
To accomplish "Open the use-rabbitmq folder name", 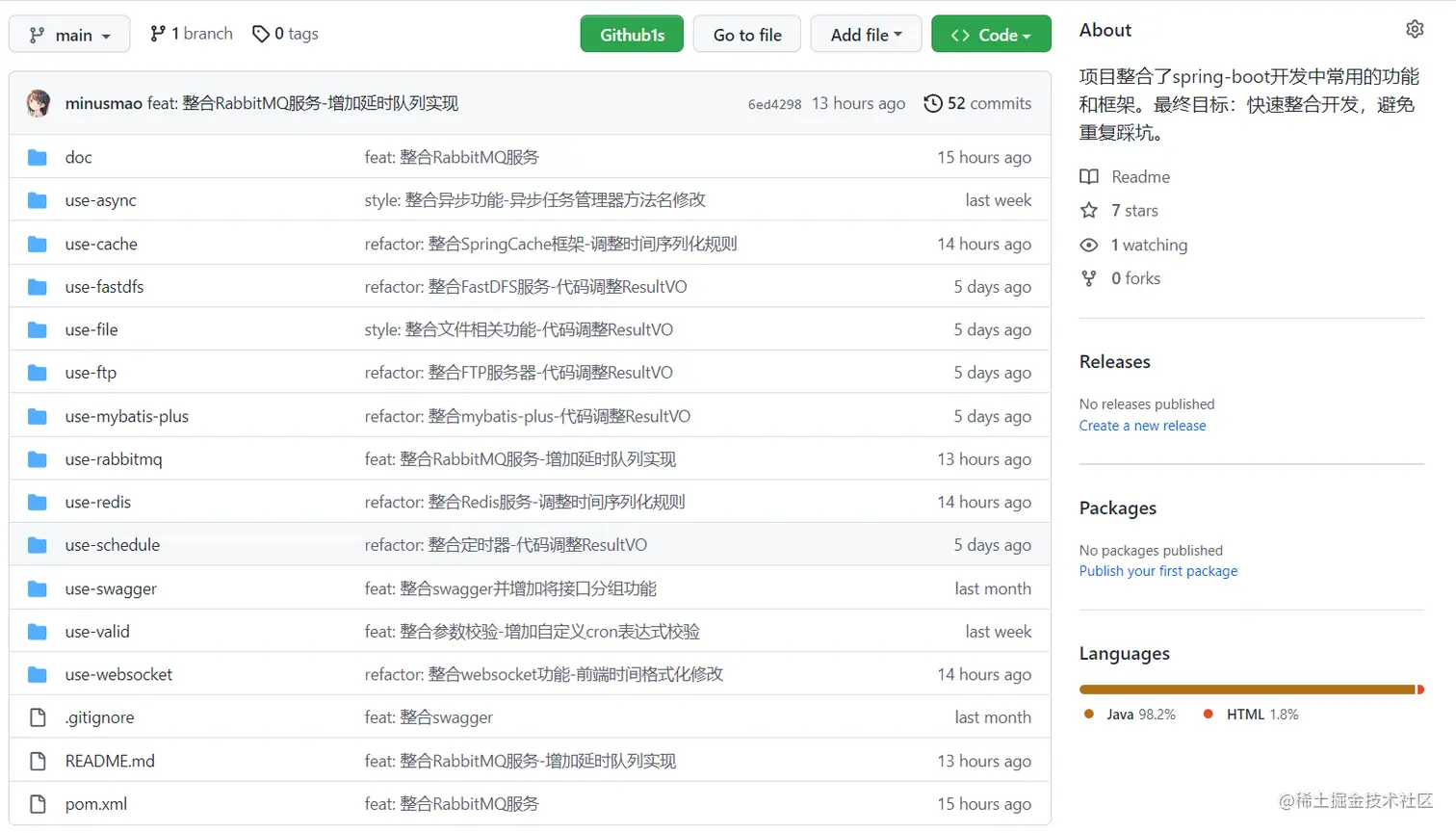I will [114, 459].
